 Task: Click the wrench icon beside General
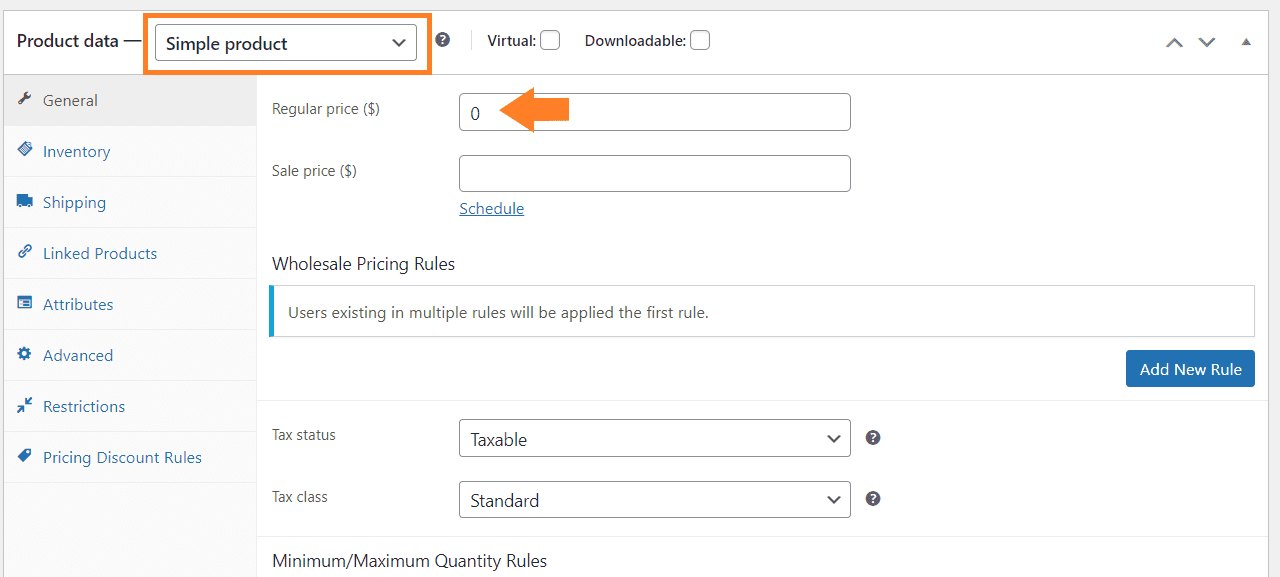pos(25,100)
